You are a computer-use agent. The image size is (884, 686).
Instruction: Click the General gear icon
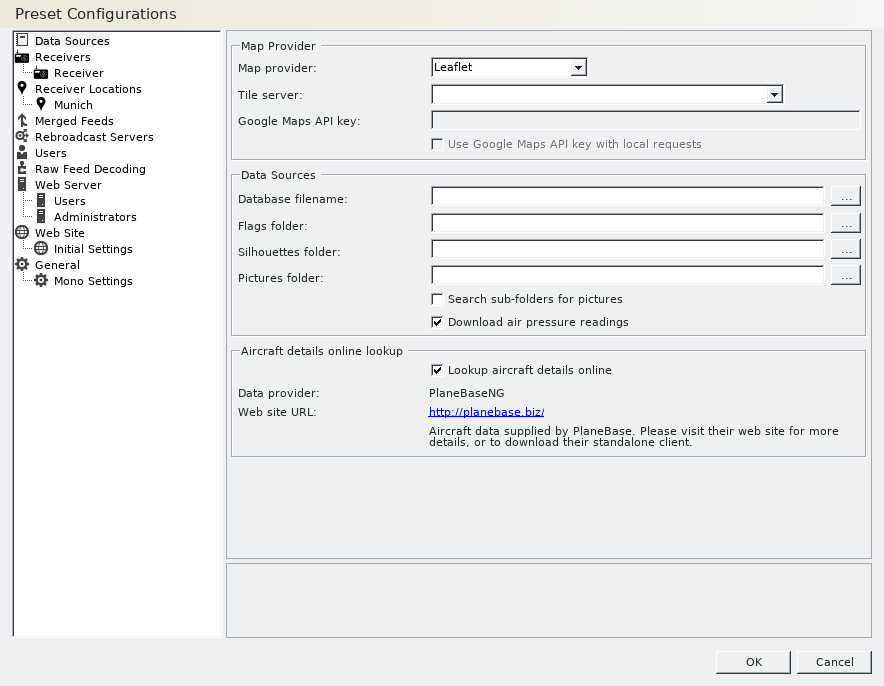[x=22, y=264]
